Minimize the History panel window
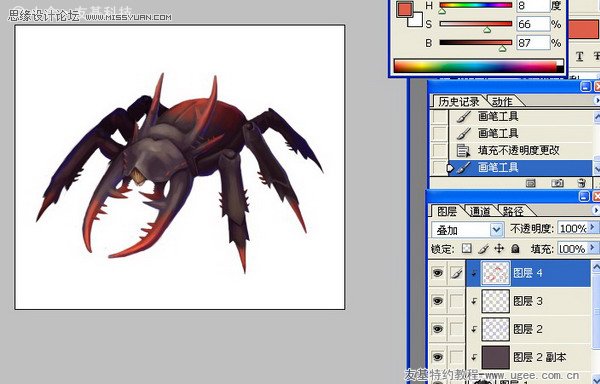 coord(585,86)
